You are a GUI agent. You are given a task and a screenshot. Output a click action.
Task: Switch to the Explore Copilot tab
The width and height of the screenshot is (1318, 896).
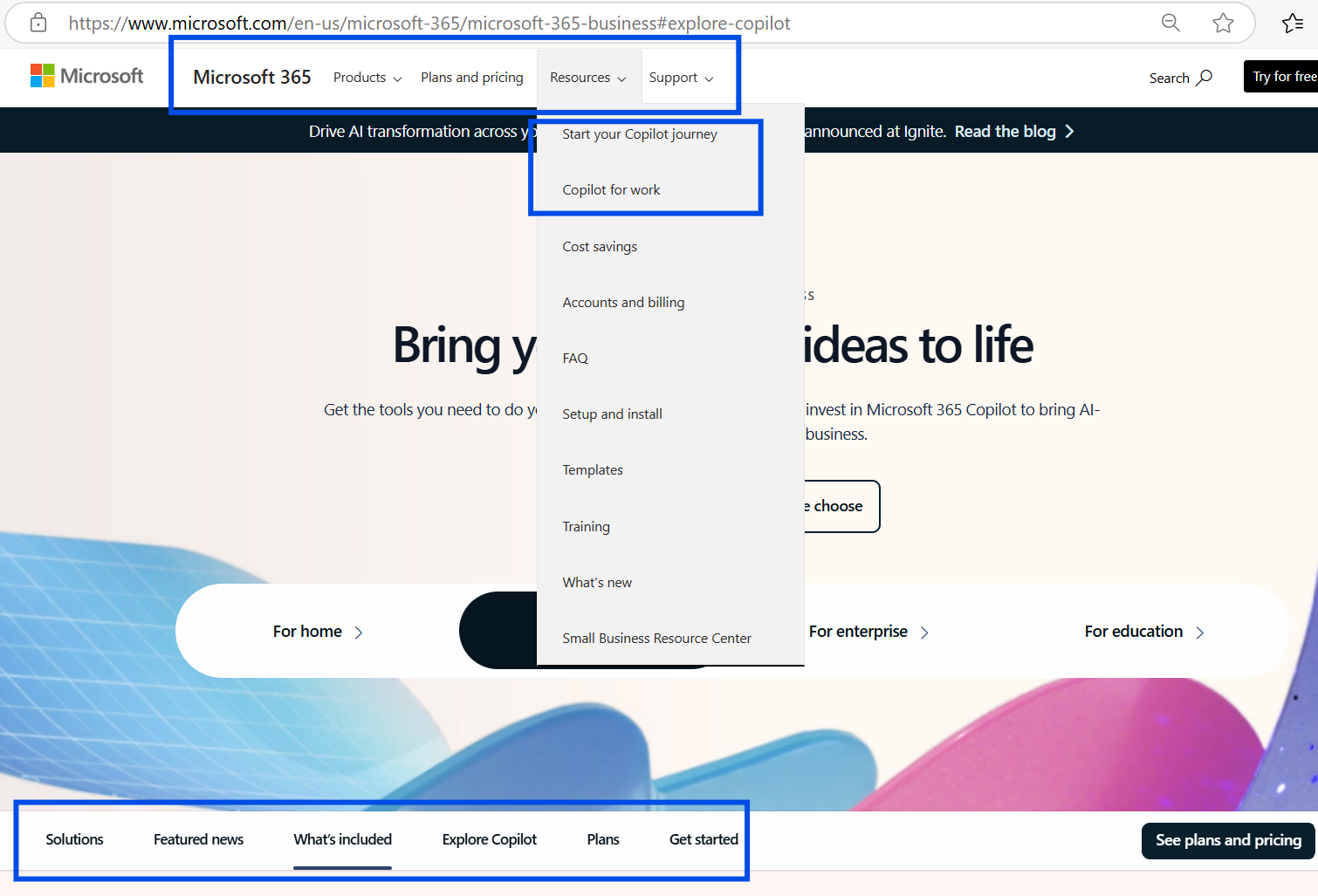point(489,839)
